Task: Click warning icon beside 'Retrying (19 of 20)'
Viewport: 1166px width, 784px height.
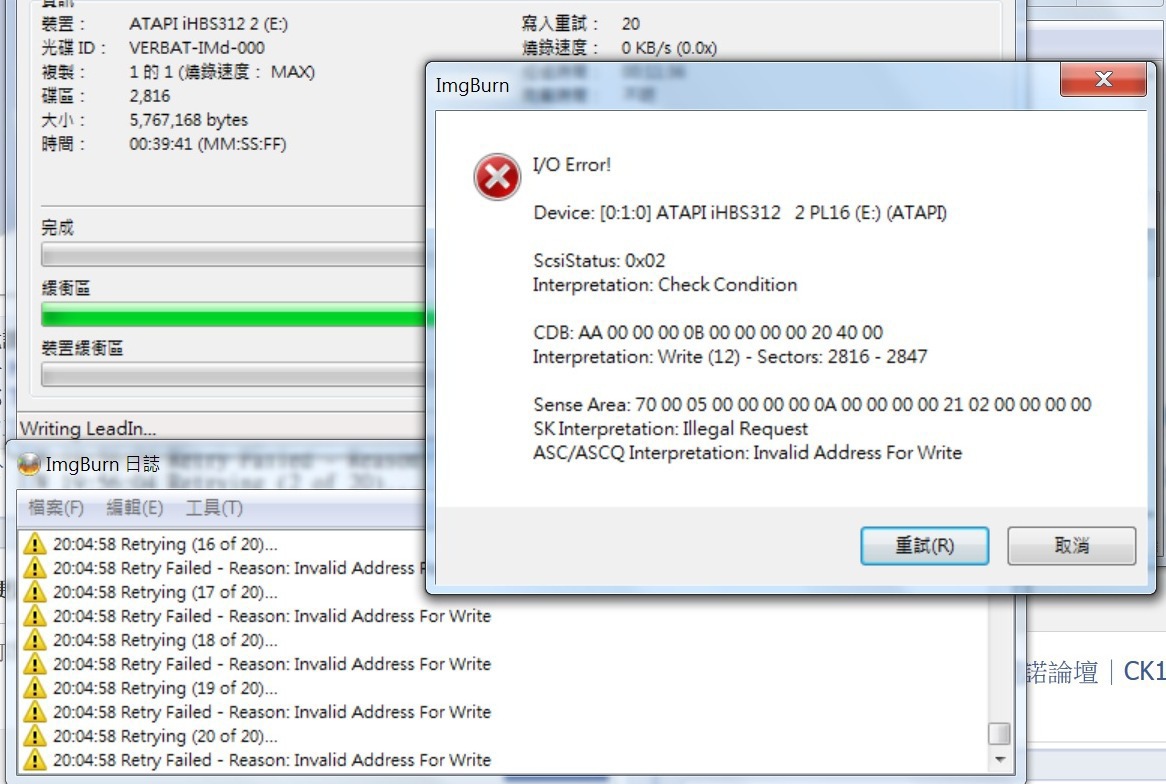Action: pos(34,688)
